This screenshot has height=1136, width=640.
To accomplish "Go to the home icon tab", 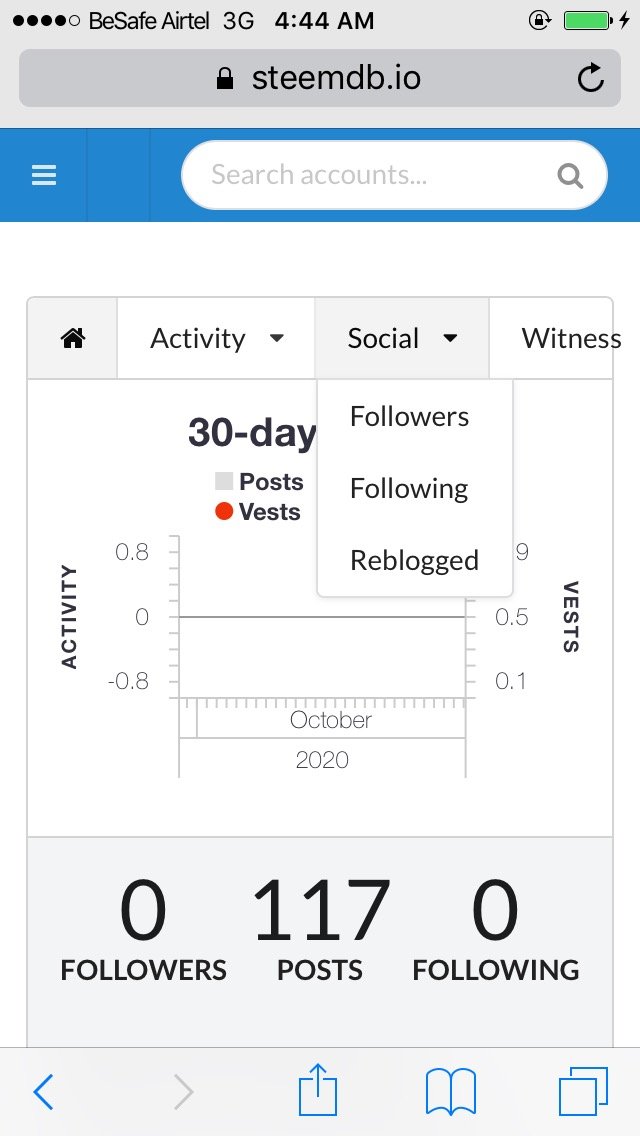I will pyautogui.click(x=72, y=338).
